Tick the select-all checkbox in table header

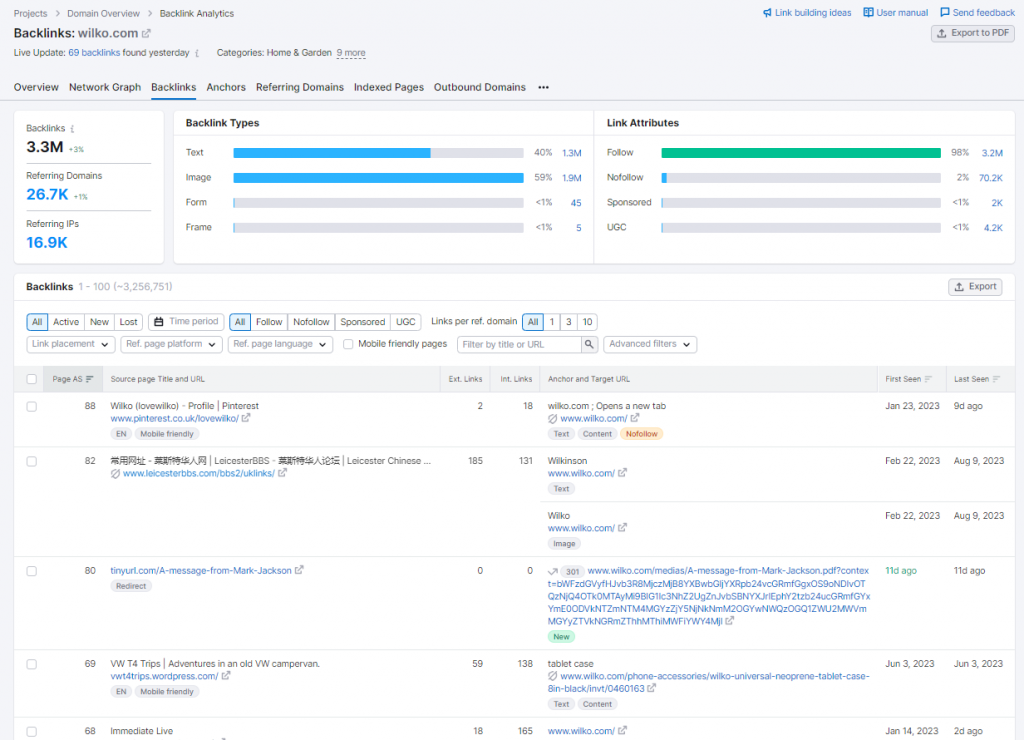(32, 379)
